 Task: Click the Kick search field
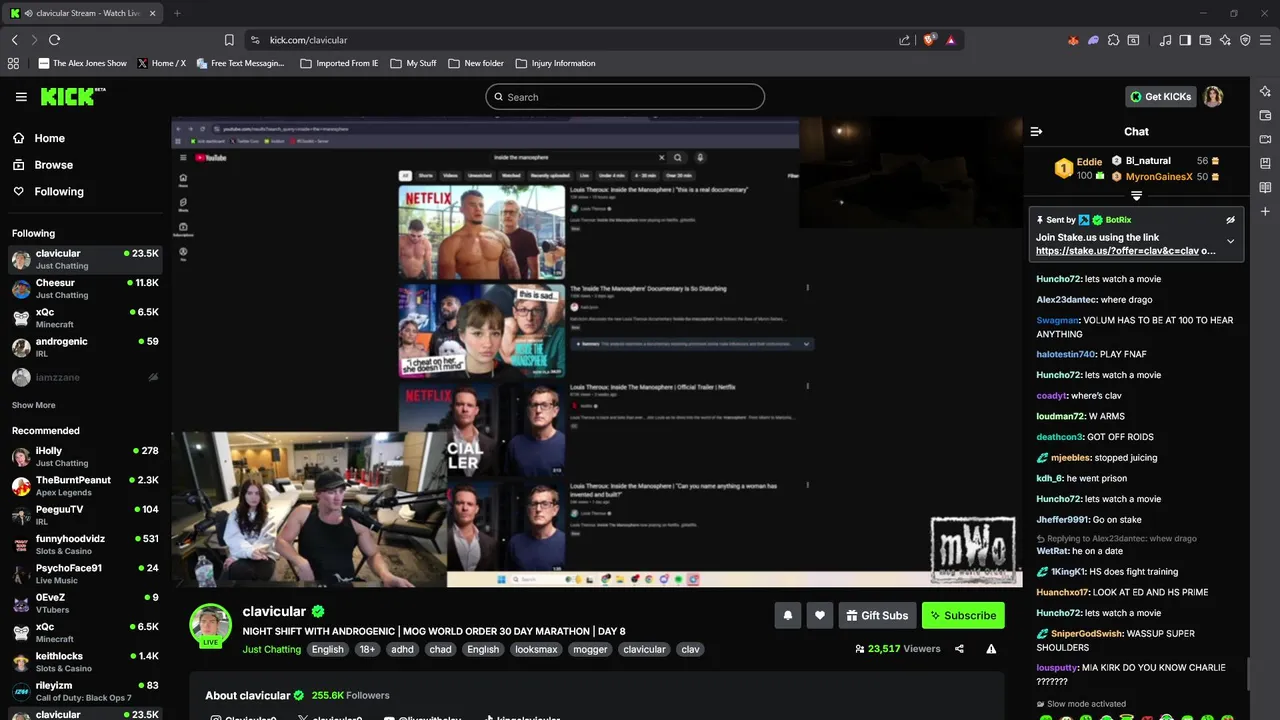[625, 97]
